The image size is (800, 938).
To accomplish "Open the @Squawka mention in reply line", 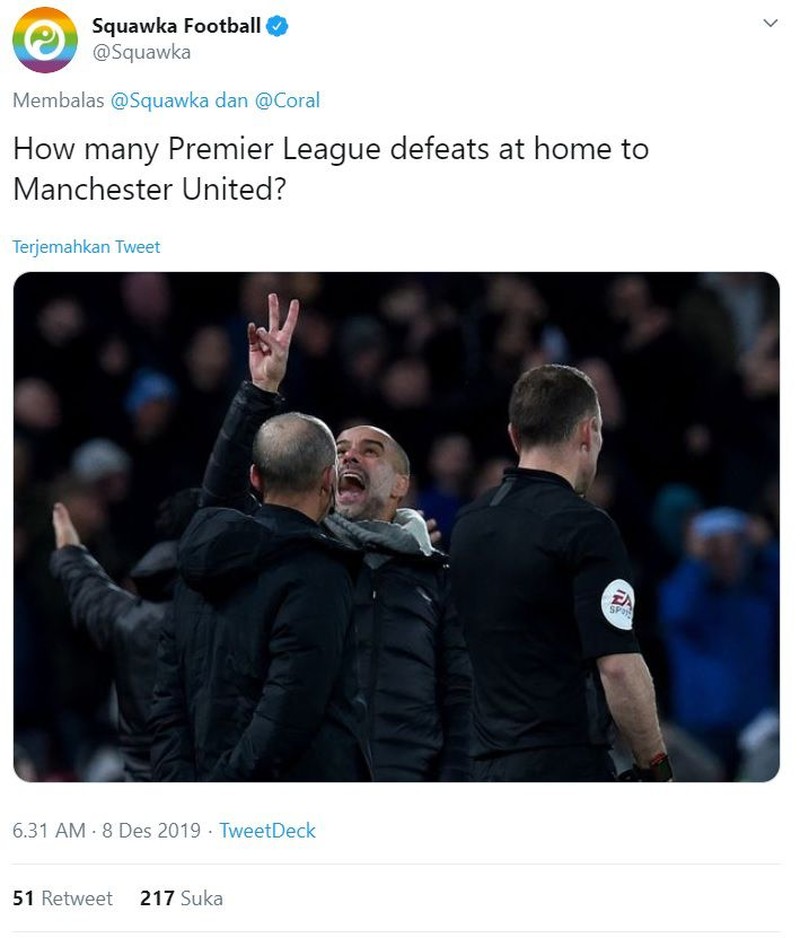I will (x=152, y=100).
